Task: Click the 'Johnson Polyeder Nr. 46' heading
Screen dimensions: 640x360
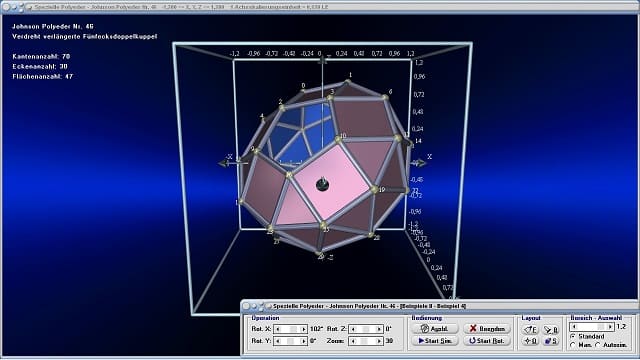Action: point(53,26)
